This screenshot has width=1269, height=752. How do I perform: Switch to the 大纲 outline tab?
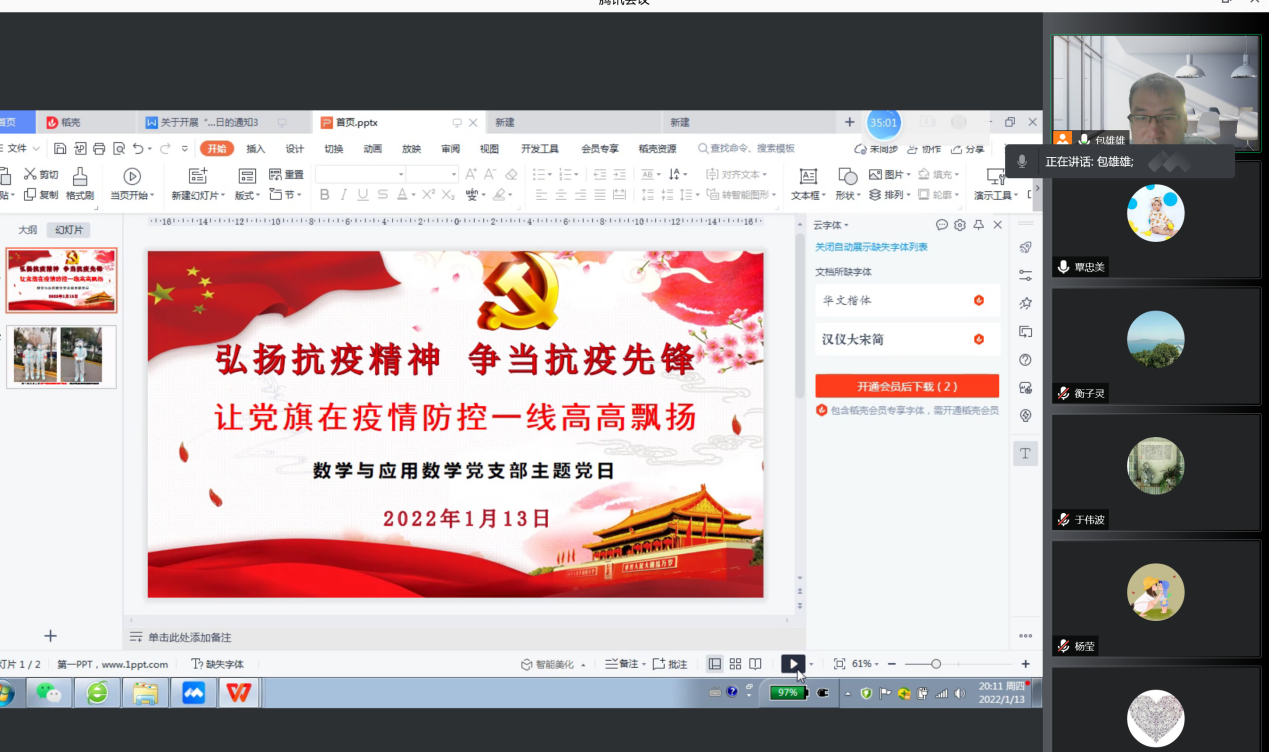click(28, 230)
